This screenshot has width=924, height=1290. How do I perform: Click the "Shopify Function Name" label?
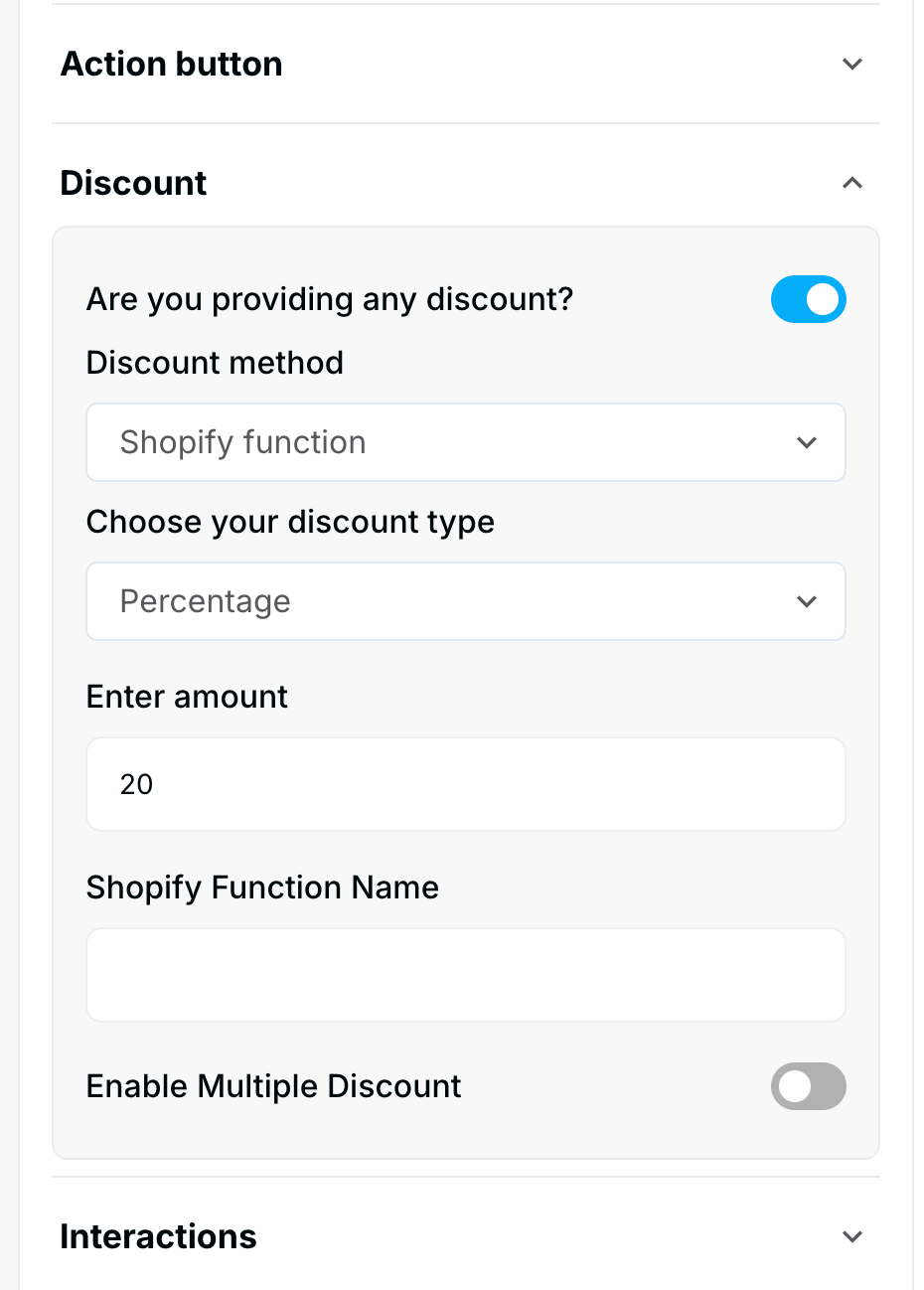click(x=262, y=887)
